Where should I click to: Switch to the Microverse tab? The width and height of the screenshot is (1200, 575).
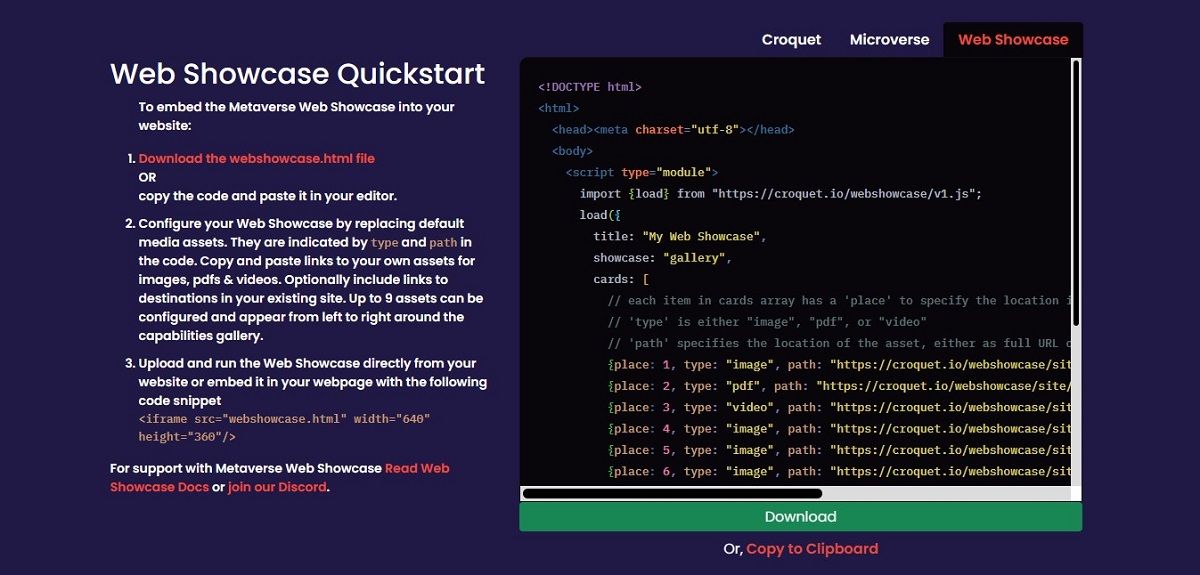[889, 40]
